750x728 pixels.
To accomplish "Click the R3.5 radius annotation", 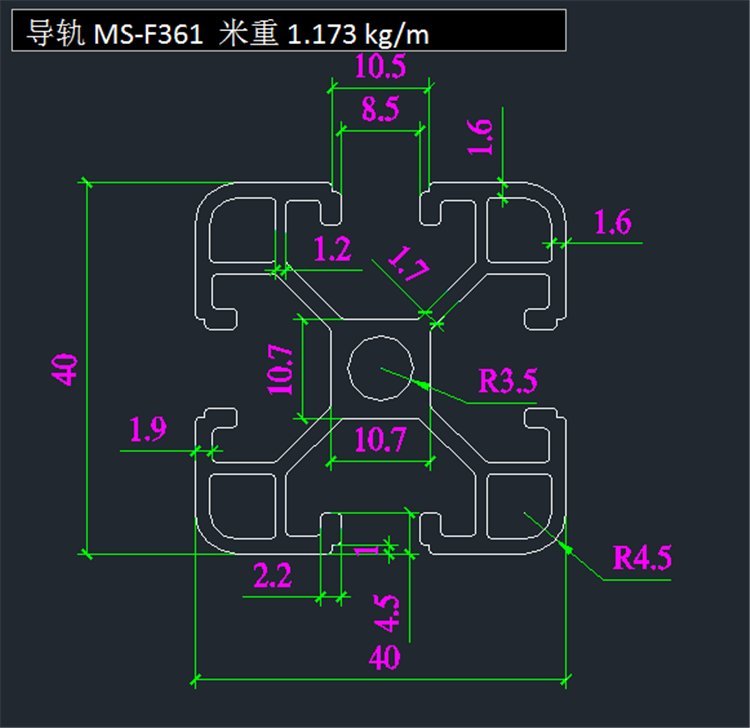I will [508, 381].
